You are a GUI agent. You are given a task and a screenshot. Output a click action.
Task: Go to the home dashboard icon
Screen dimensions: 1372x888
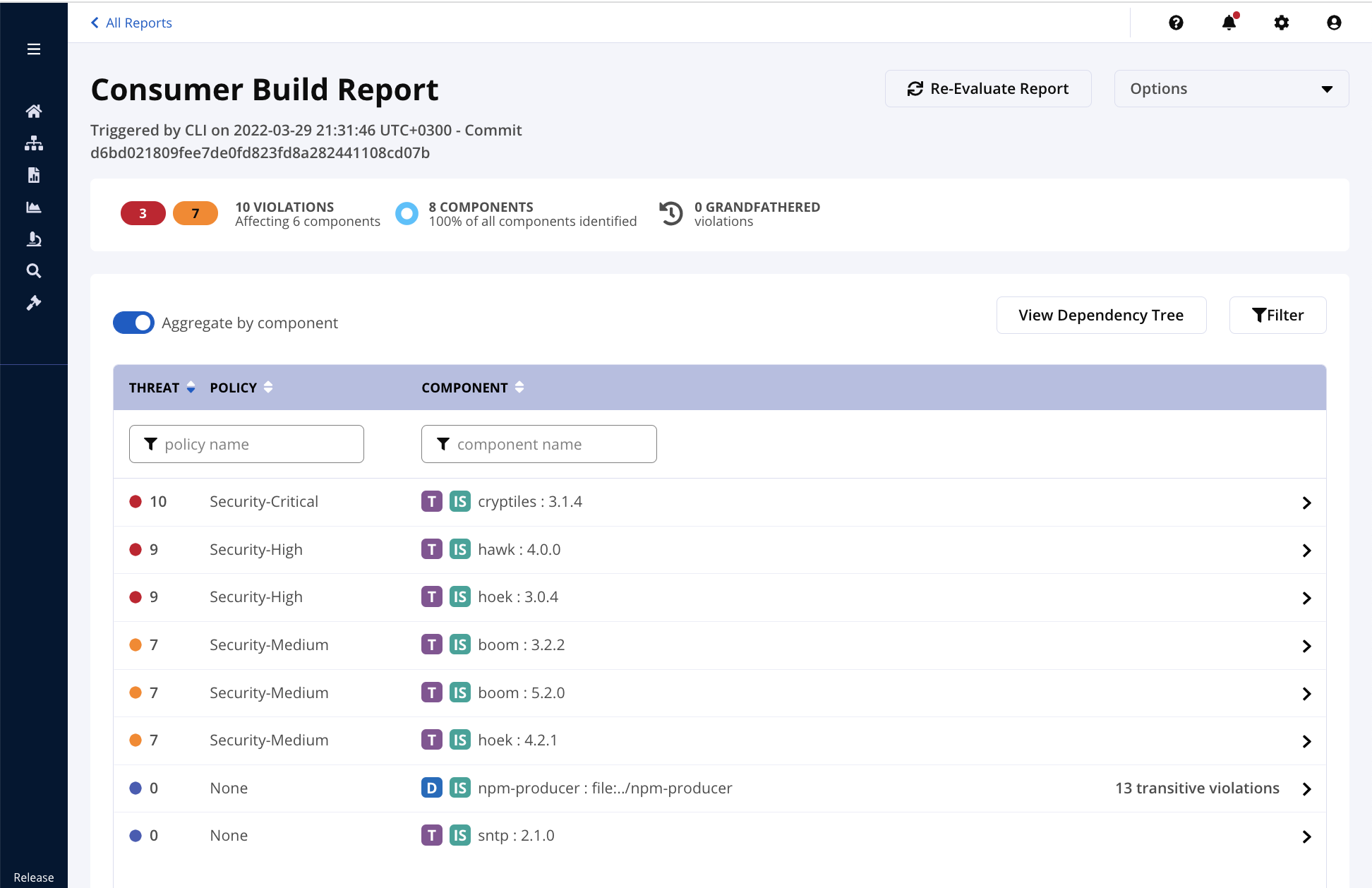(34, 112)
